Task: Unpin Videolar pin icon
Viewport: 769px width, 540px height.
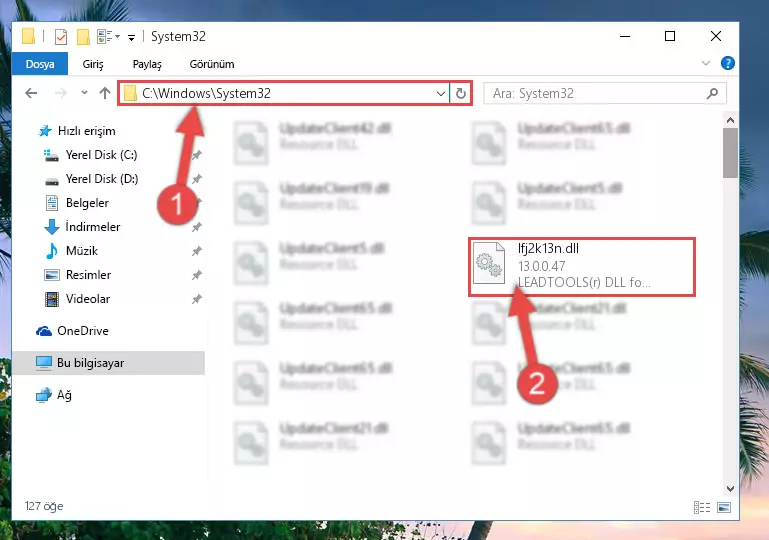Action: [196, 300]
